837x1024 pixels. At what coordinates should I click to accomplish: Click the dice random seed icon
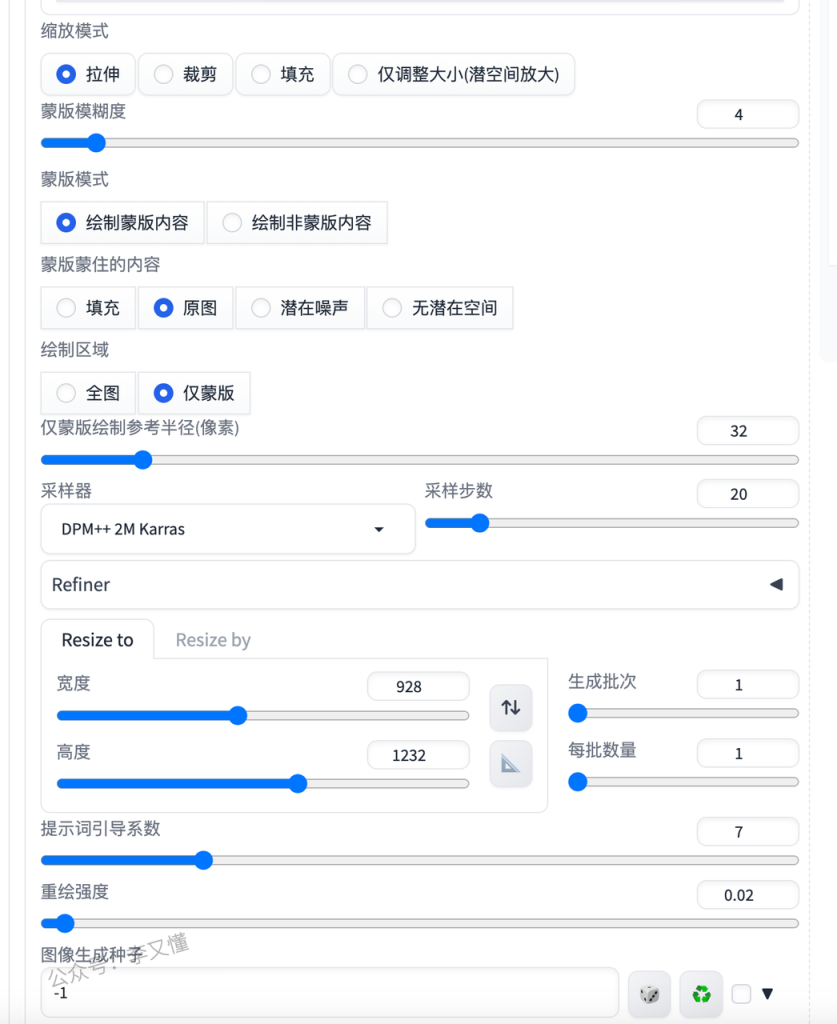649,994
